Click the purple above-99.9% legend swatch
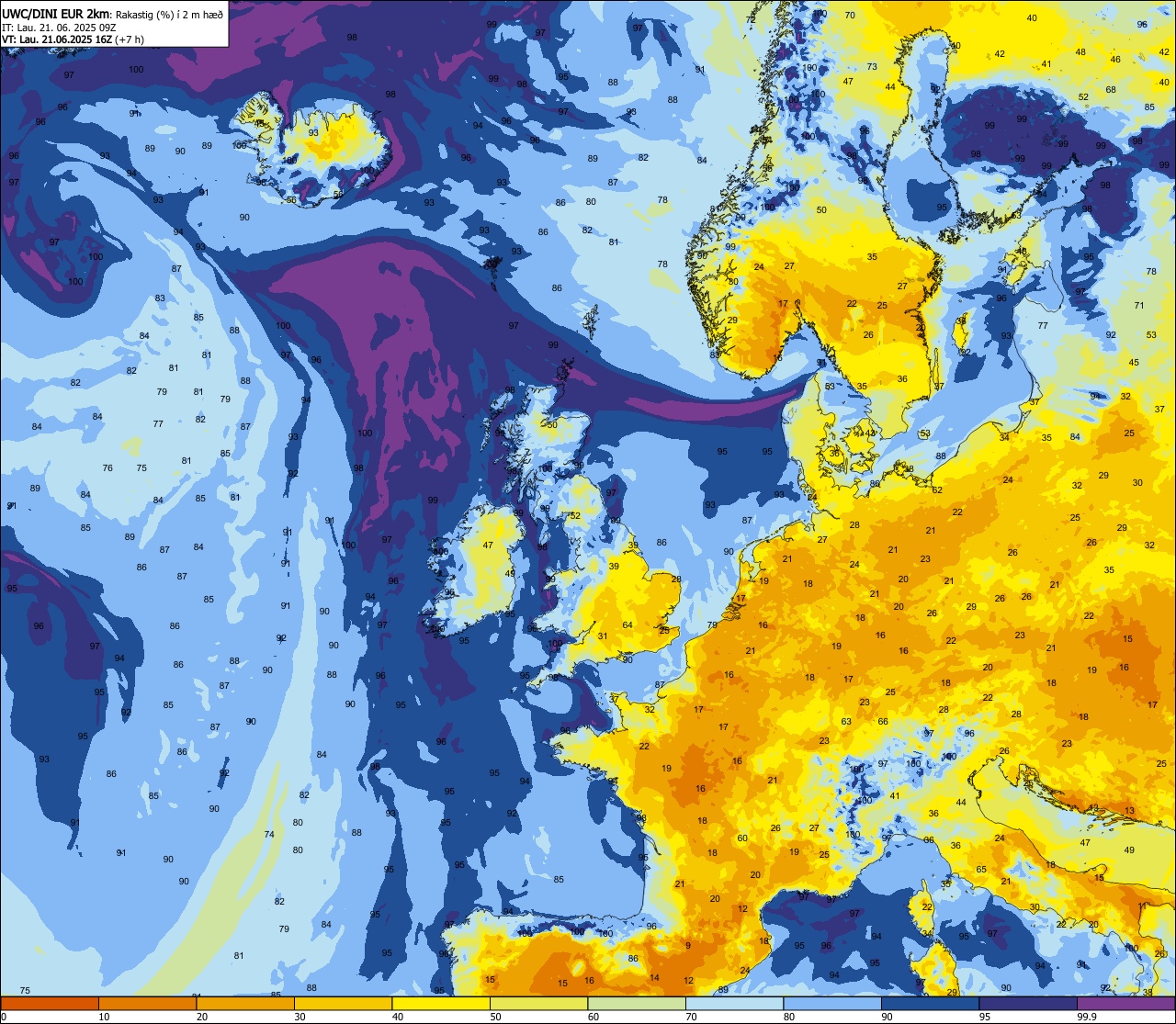 [x=1125, y=1004]
